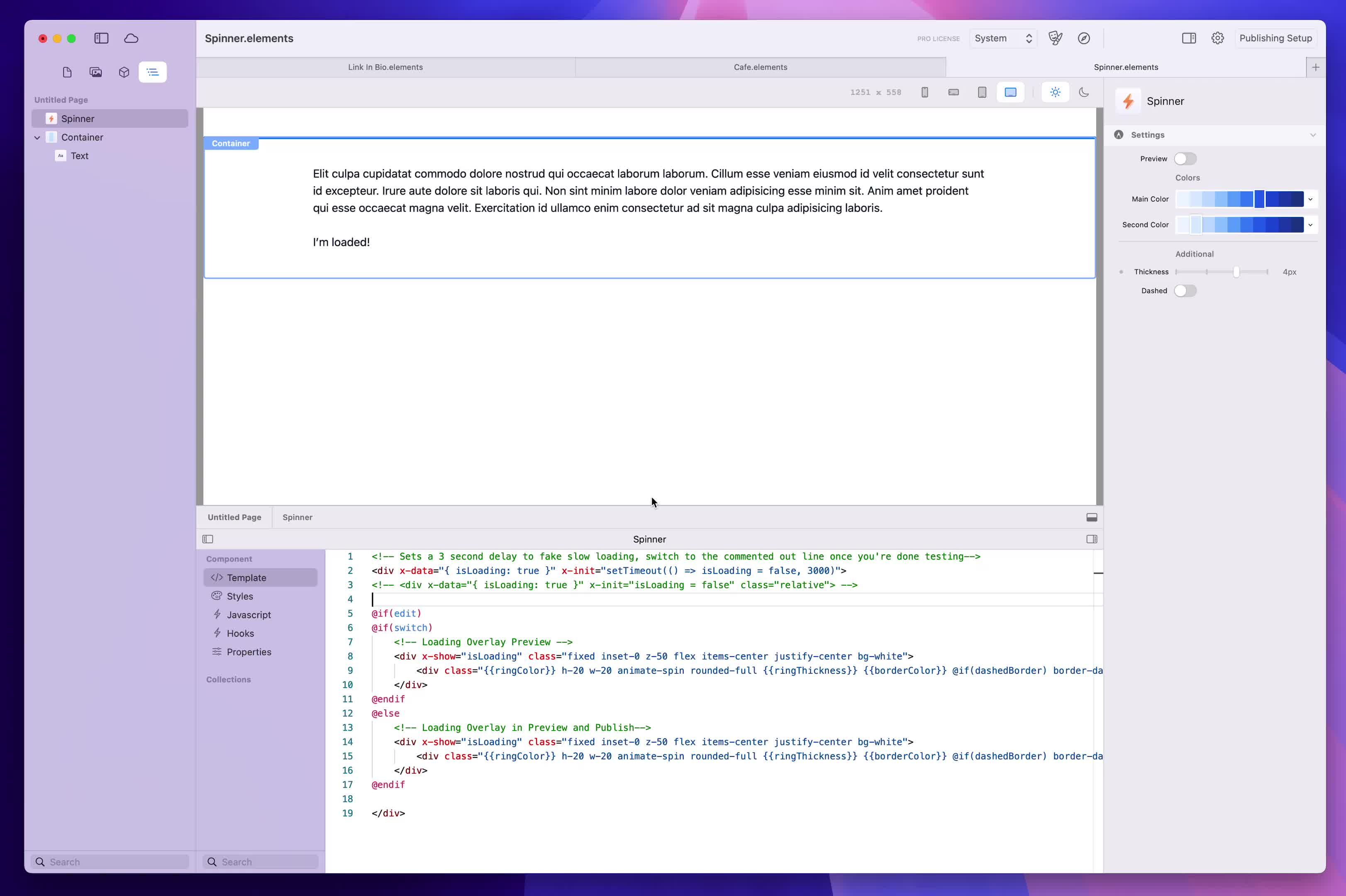The height and width of the screenshot is (896, 1346).
Task: Click the Publishing Setup button
Action: point(1275,38)
